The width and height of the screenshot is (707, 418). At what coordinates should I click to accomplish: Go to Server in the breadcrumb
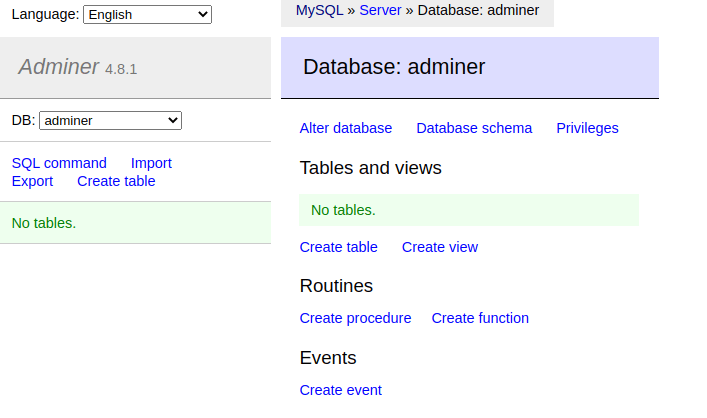[380, 10]
